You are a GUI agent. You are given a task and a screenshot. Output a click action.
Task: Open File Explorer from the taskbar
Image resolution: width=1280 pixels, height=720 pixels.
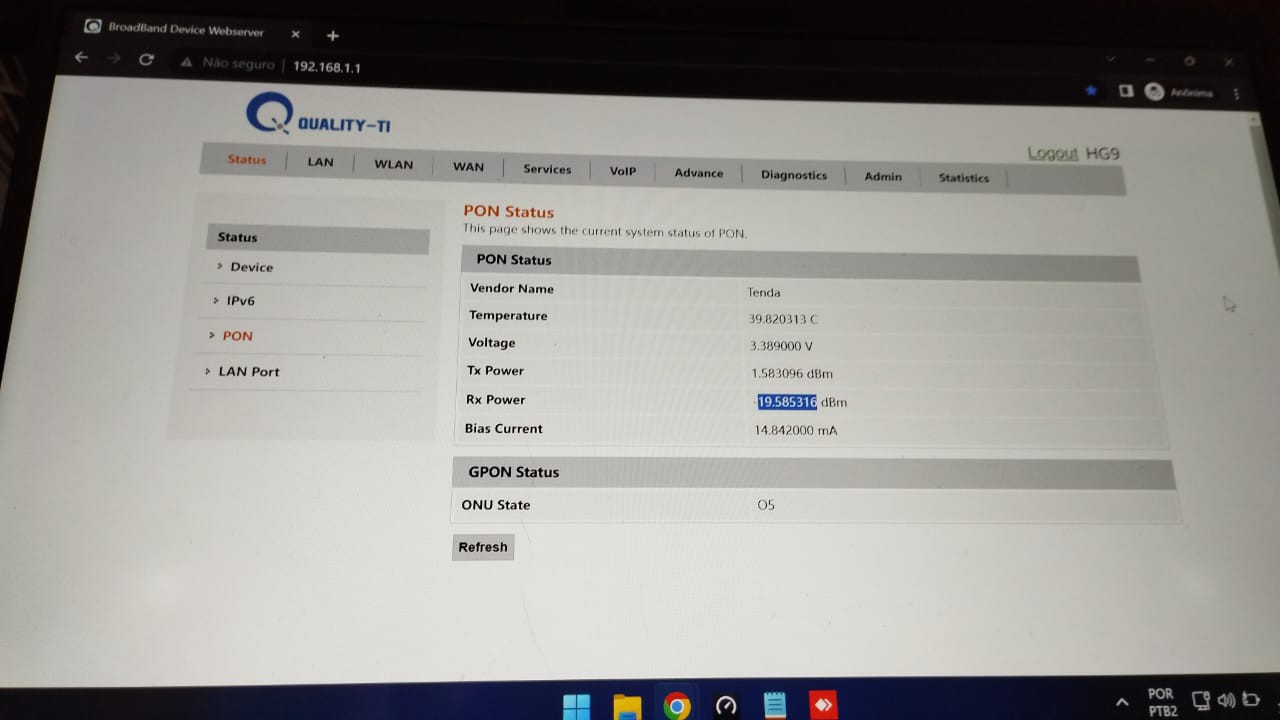[626, 707]
